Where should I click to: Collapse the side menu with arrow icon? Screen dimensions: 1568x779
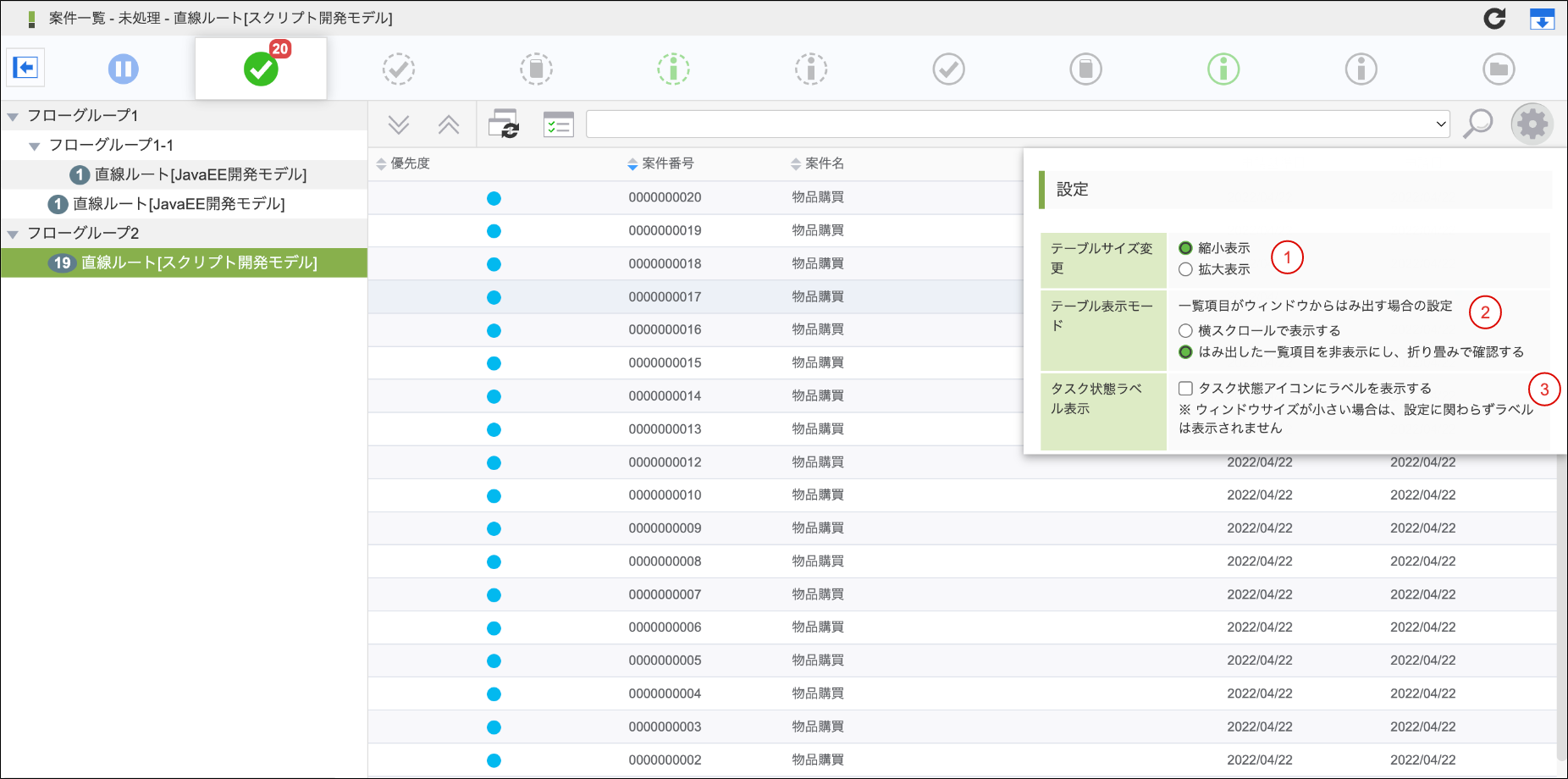25,68
